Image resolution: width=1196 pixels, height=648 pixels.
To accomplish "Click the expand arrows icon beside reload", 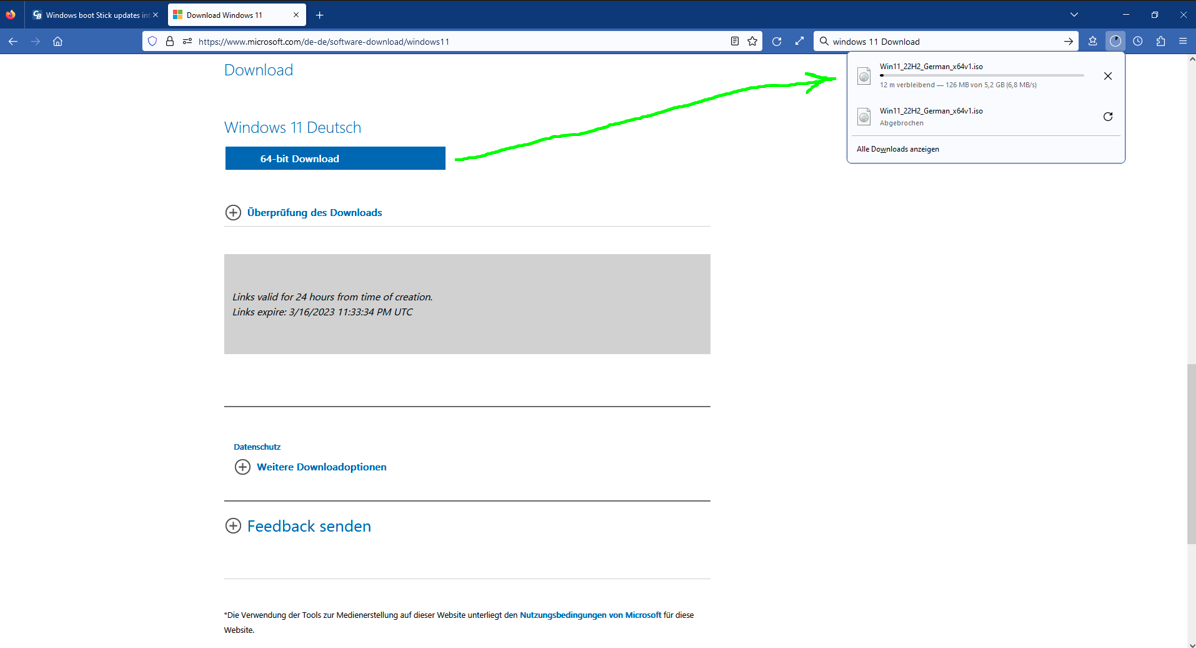I will [x=799, y=41].
